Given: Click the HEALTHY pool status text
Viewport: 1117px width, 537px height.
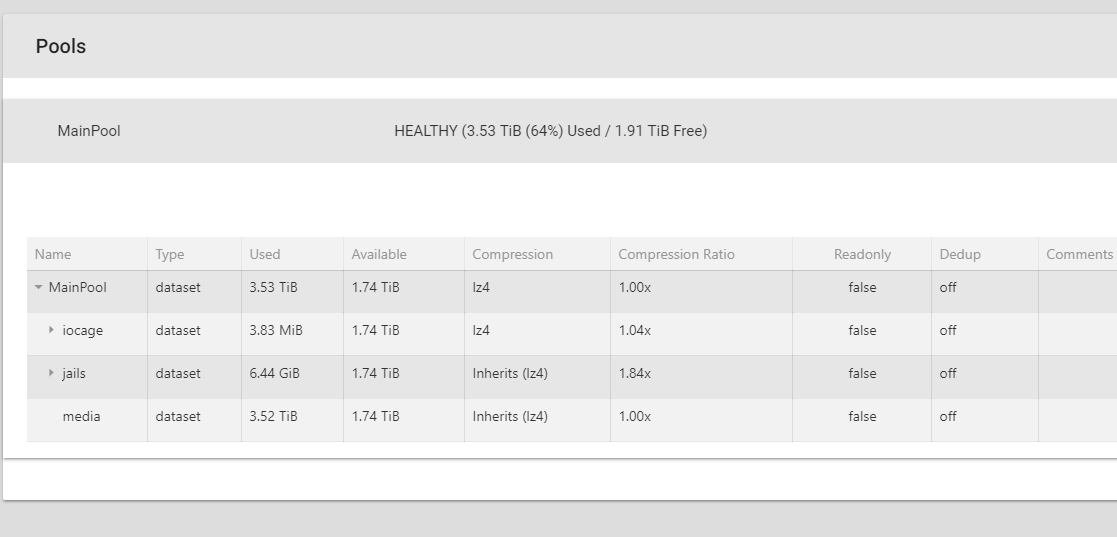Looking at the screenshot, I should coord(551,131).
